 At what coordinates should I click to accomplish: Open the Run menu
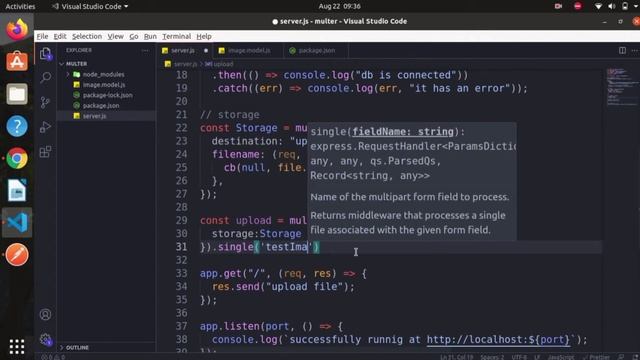pos(150,36)
